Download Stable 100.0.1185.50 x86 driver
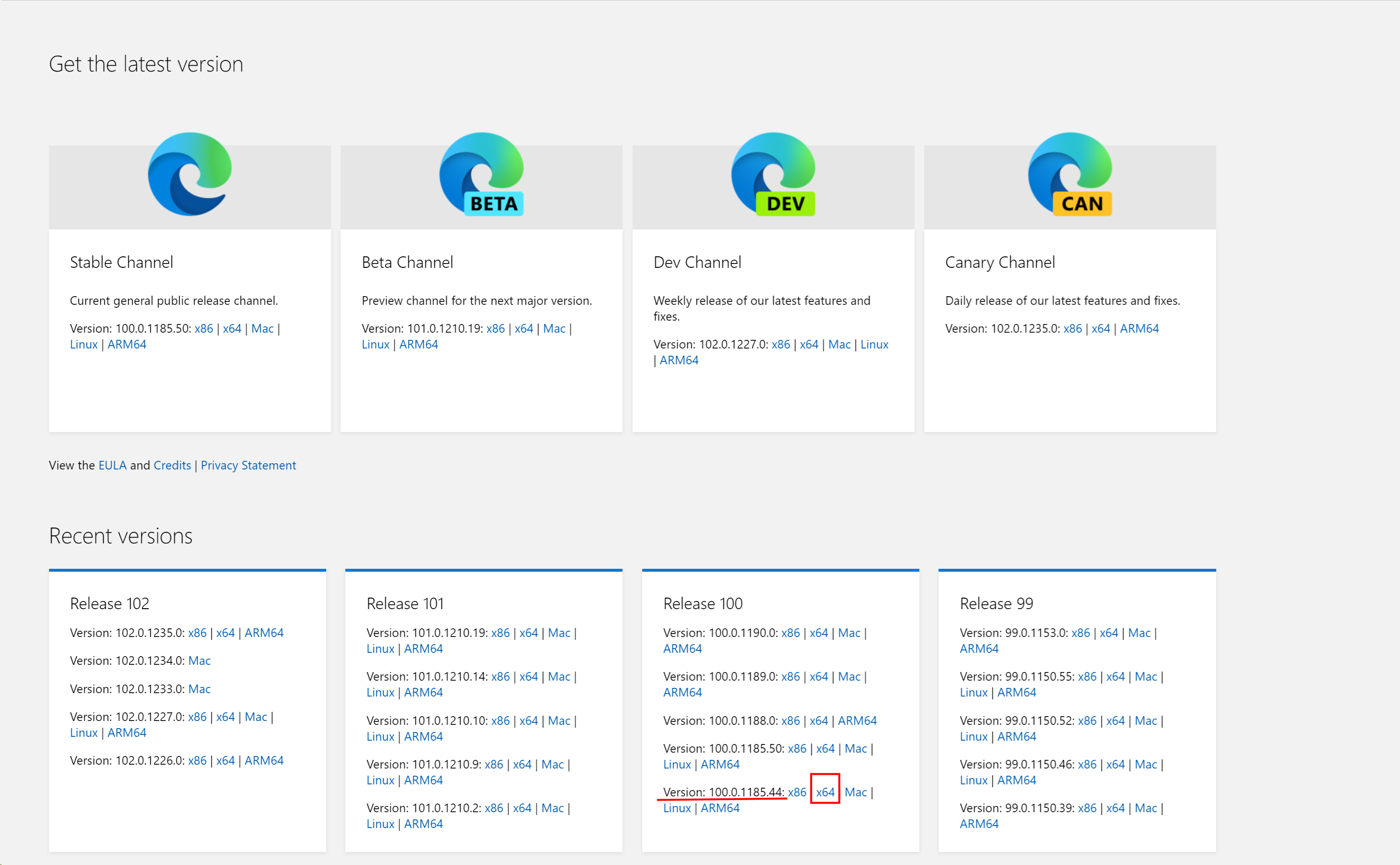This screenshot has width=1400, height=865. (x=204, y=328)
